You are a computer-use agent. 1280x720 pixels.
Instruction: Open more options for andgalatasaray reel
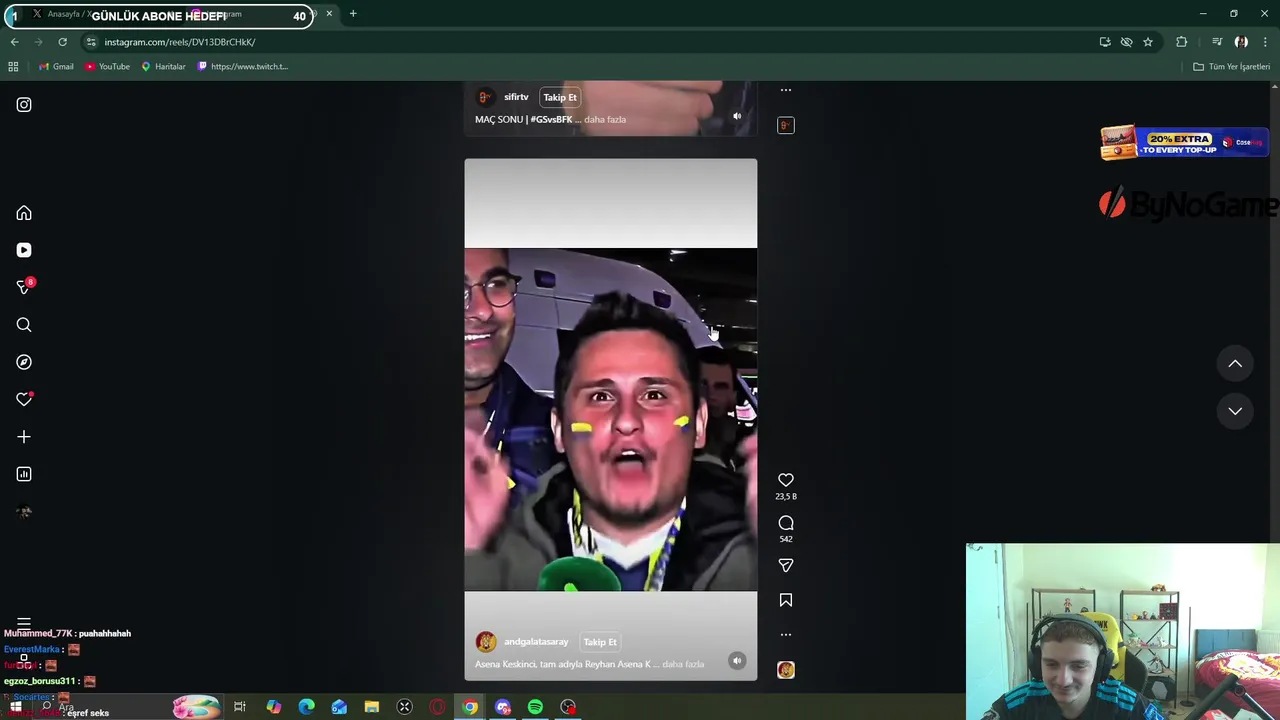tap(786, 634)
